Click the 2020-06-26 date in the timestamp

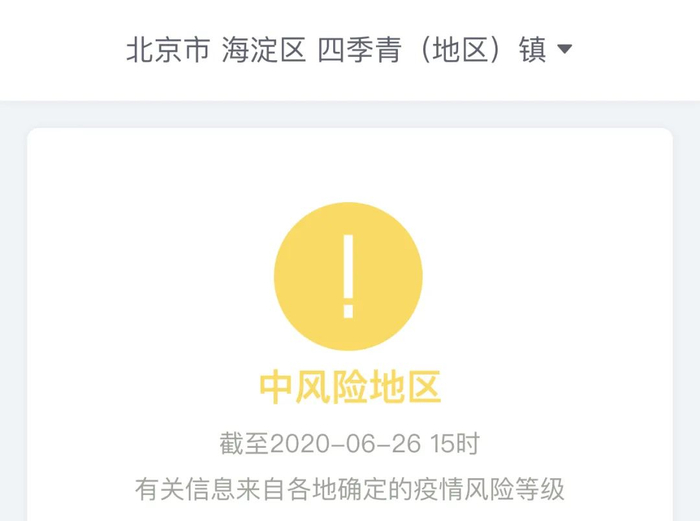point(346,444)
